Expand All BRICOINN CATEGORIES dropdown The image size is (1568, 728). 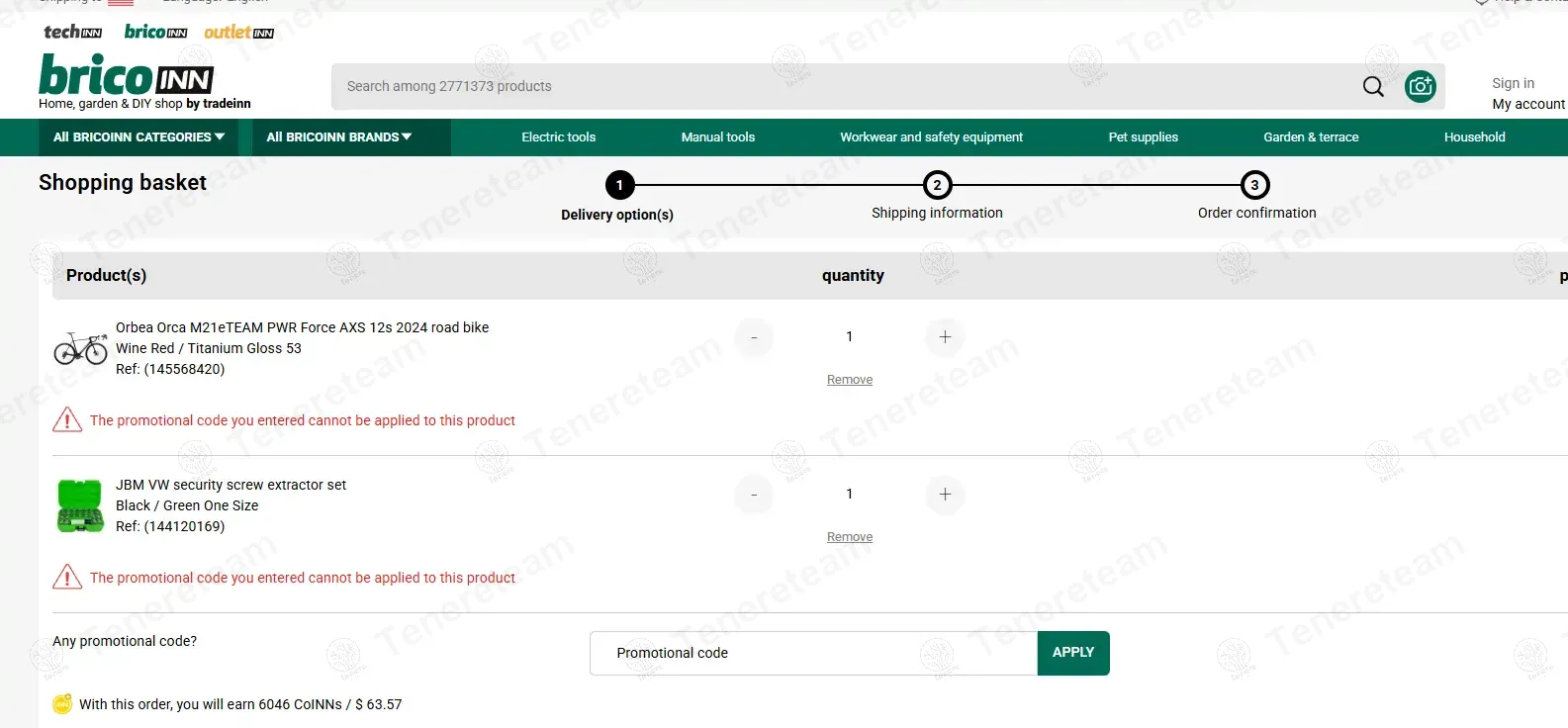(x=139, y=137)
